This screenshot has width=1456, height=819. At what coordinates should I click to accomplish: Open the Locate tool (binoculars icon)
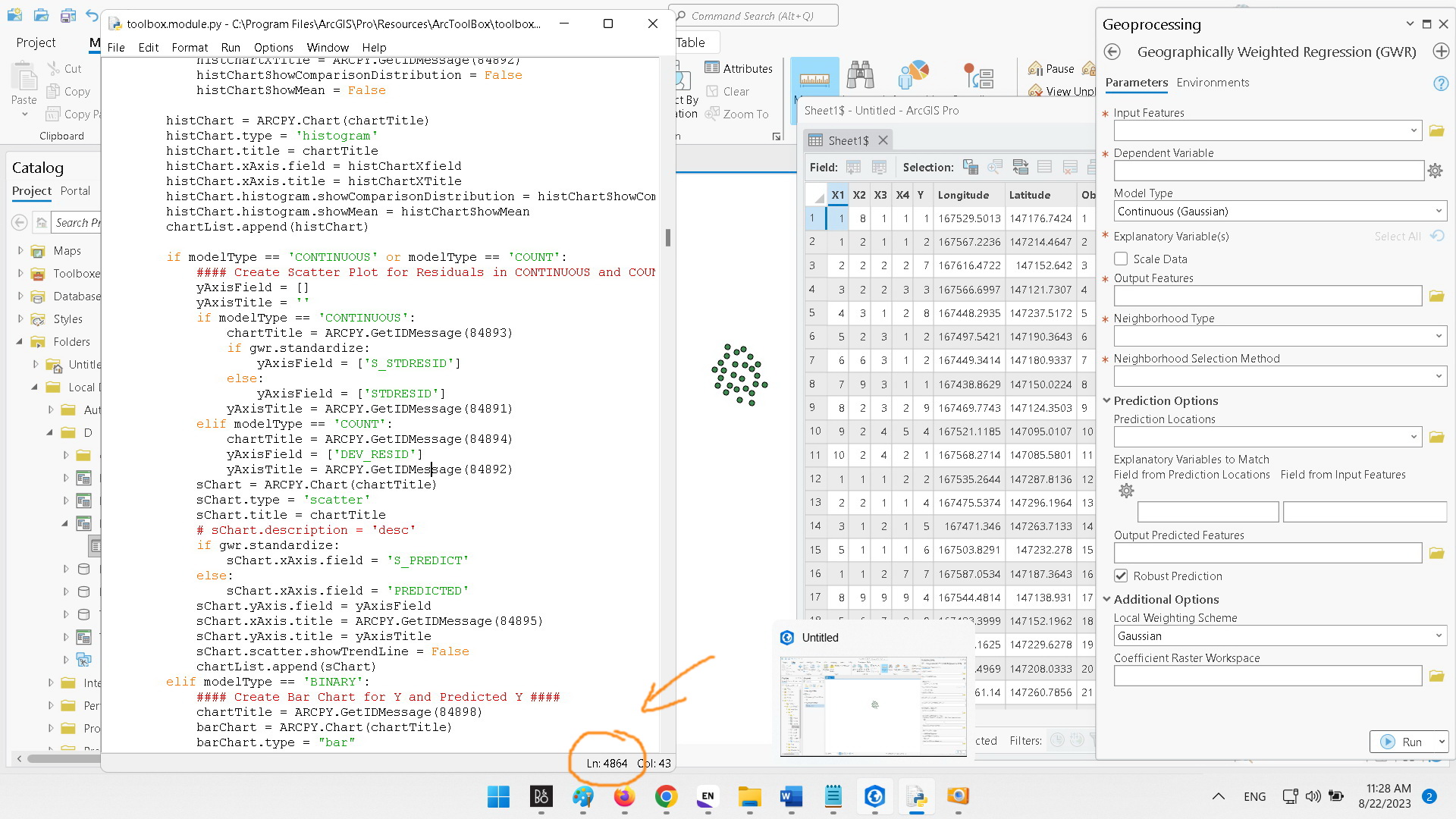tap(861, 75)
